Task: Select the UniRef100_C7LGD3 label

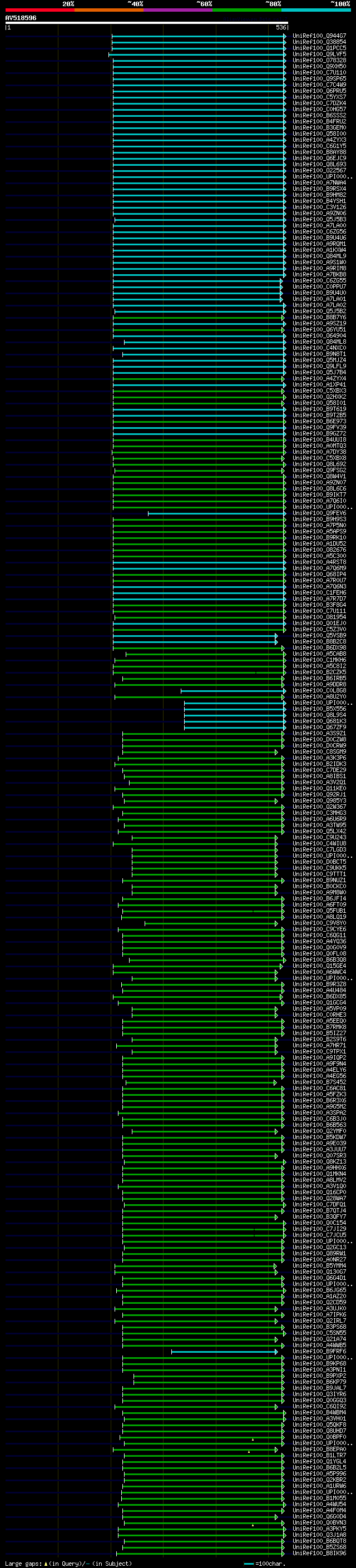Action: [x=319, y=850]
